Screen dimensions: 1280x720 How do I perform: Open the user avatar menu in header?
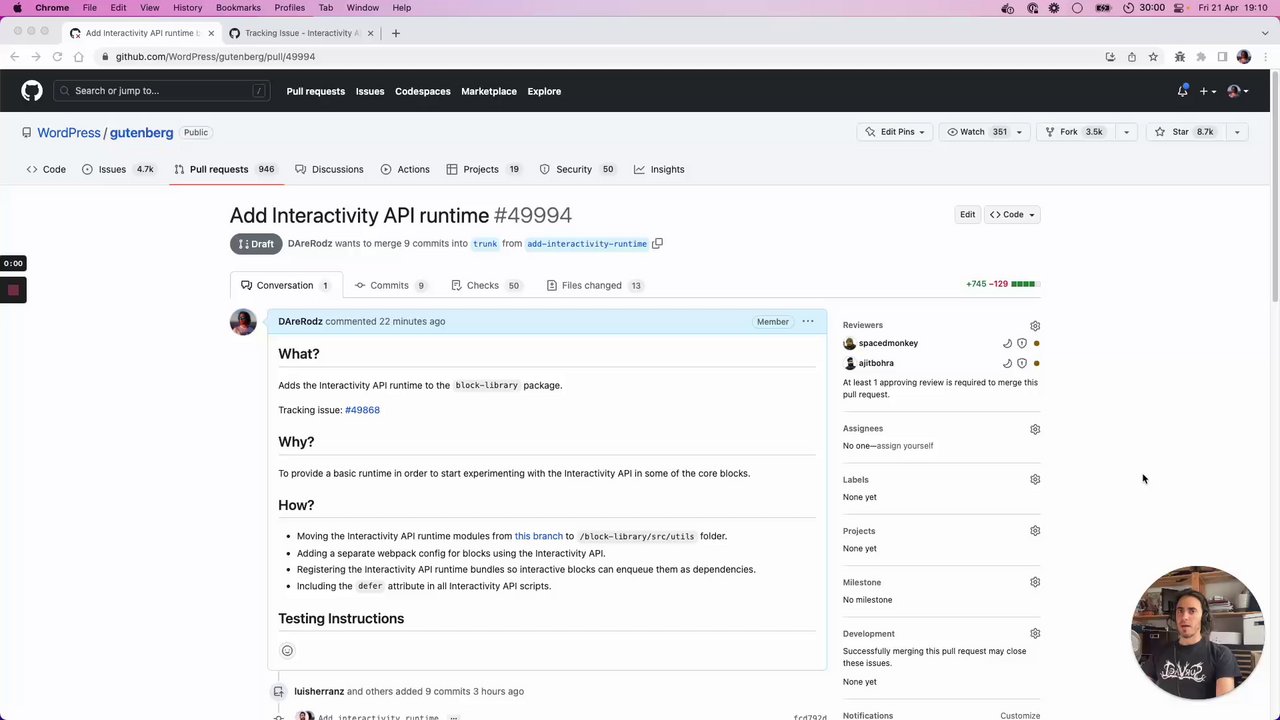pos(1237,91)
